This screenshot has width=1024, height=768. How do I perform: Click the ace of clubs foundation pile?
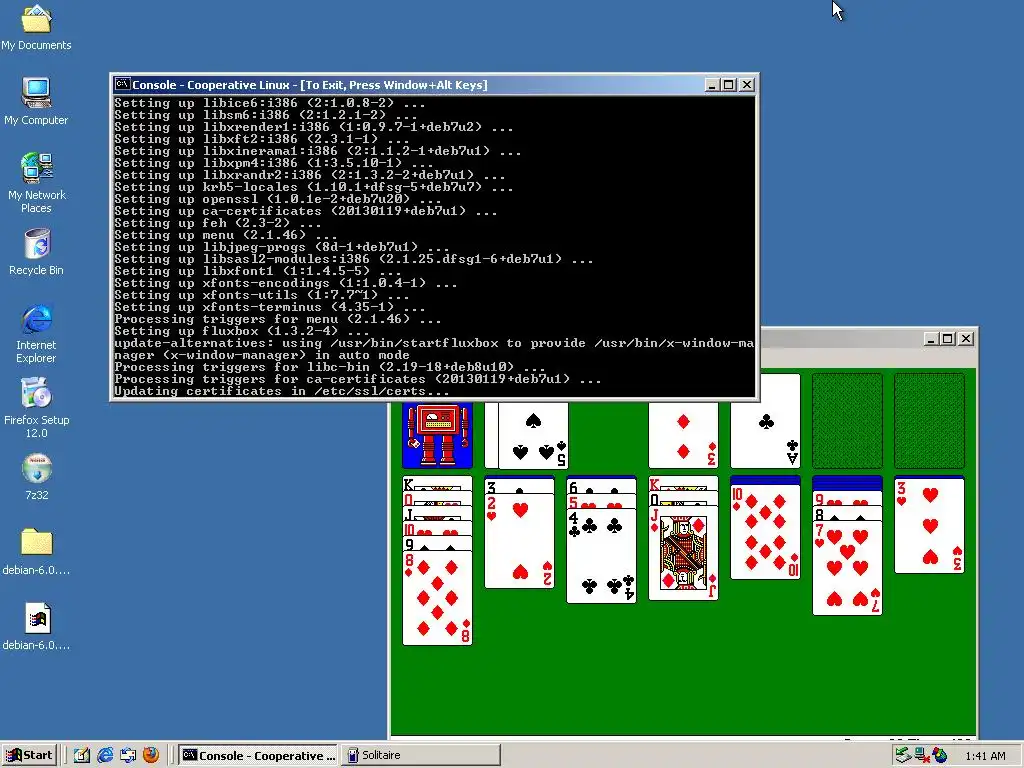[x=765, y=421]
